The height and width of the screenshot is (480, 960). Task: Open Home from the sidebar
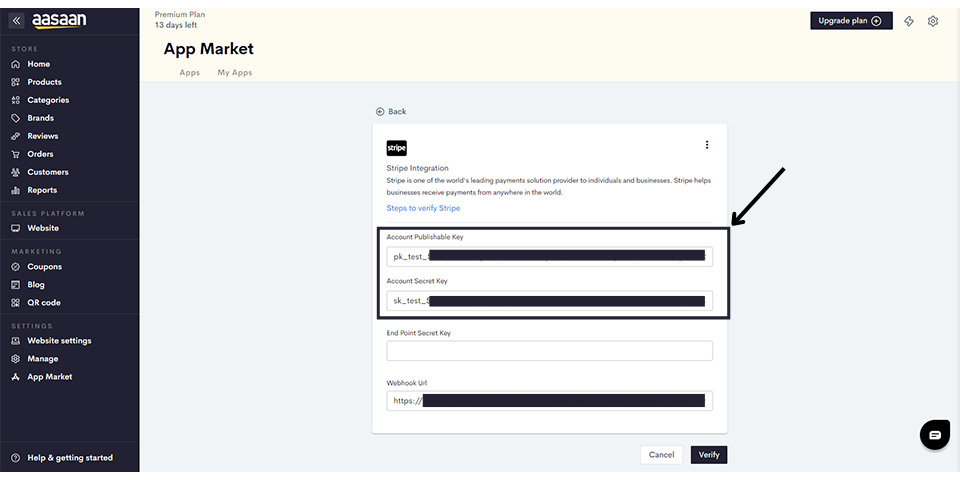(38, 64)
